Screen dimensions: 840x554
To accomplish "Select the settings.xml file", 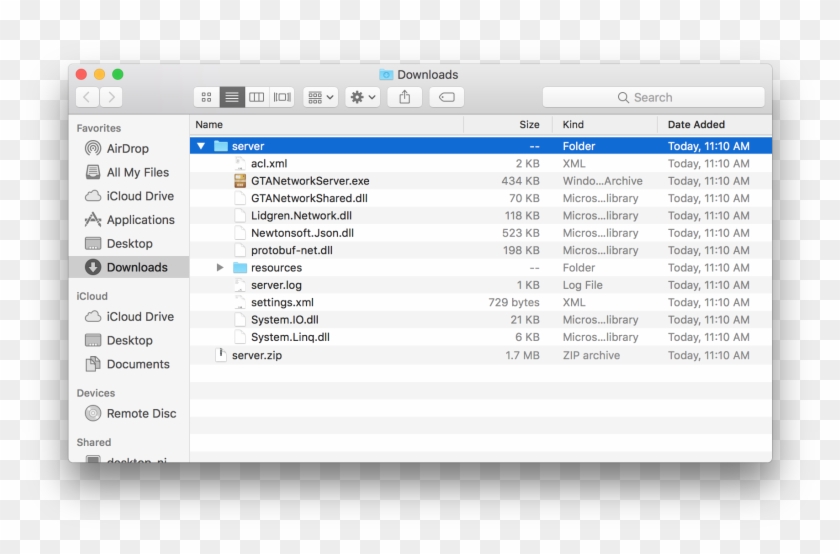I will (x=481, y=302).
